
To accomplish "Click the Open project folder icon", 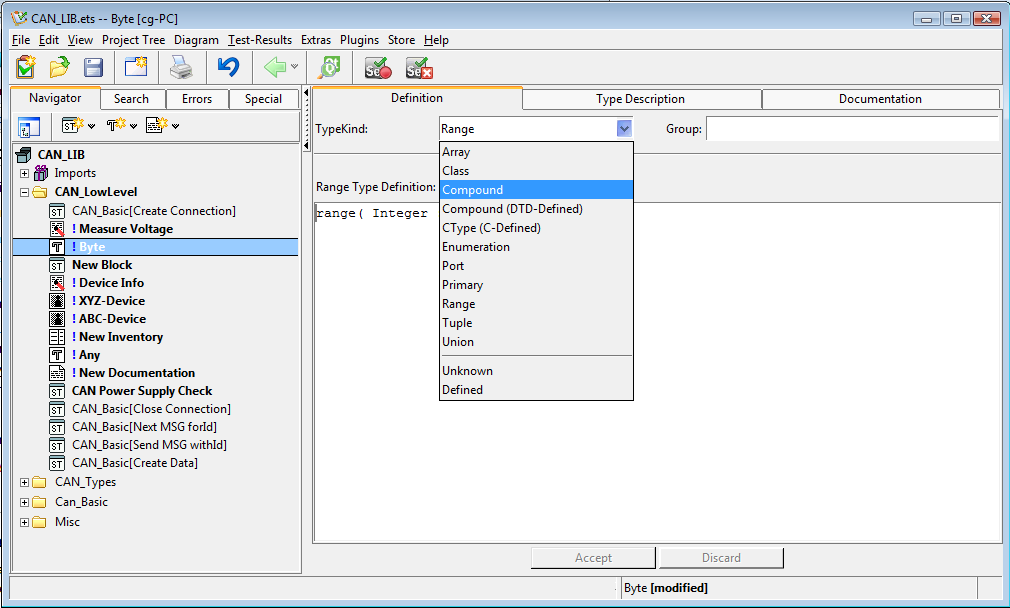I will coord(59,68).
